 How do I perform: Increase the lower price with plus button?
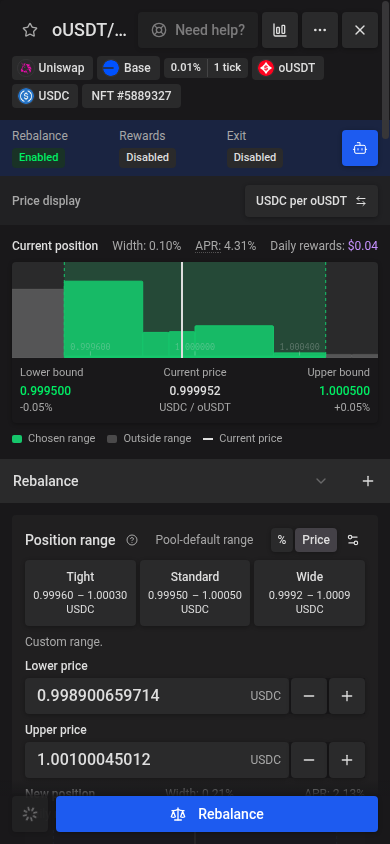pyautogui.click(x=347, y=696)
